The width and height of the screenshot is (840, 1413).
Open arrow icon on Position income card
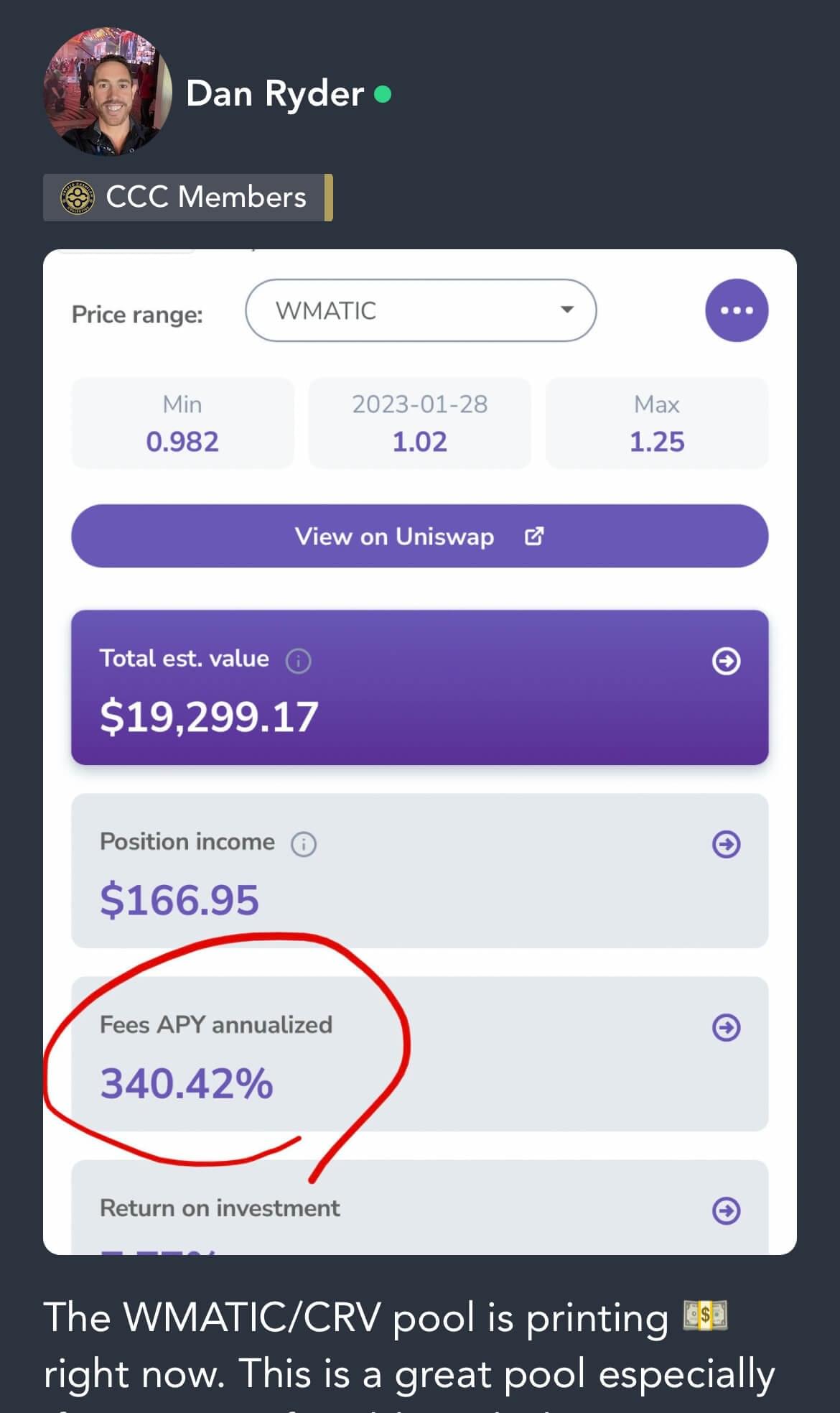point(726,844)
